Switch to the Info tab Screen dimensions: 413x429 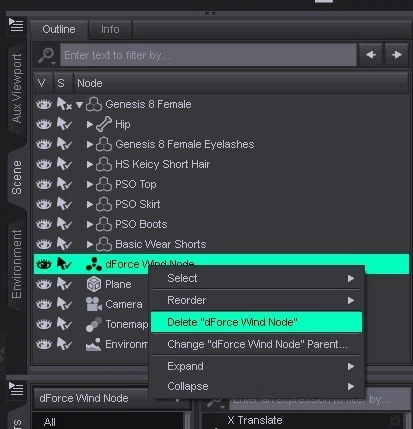click(110, 29)
